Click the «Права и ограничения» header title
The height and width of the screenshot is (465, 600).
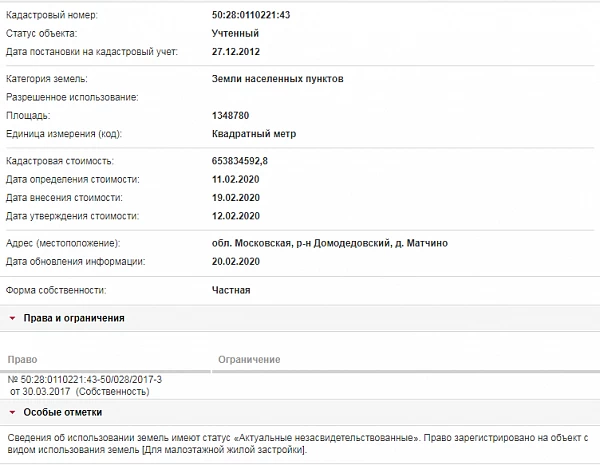pyautogui.click(x=73, y=318)
